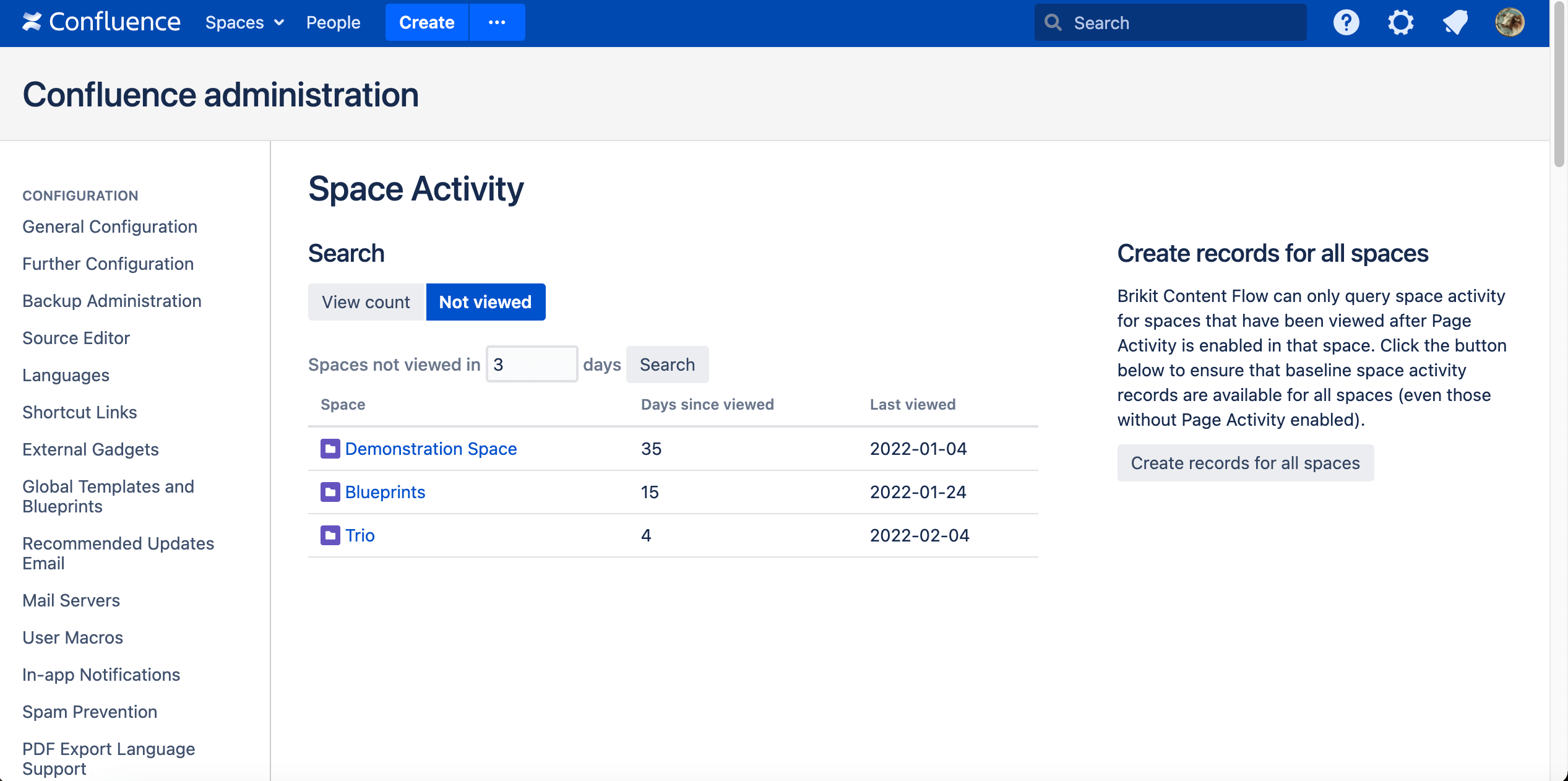Click the Create button

pyautogui.click(x=427, y=22)
